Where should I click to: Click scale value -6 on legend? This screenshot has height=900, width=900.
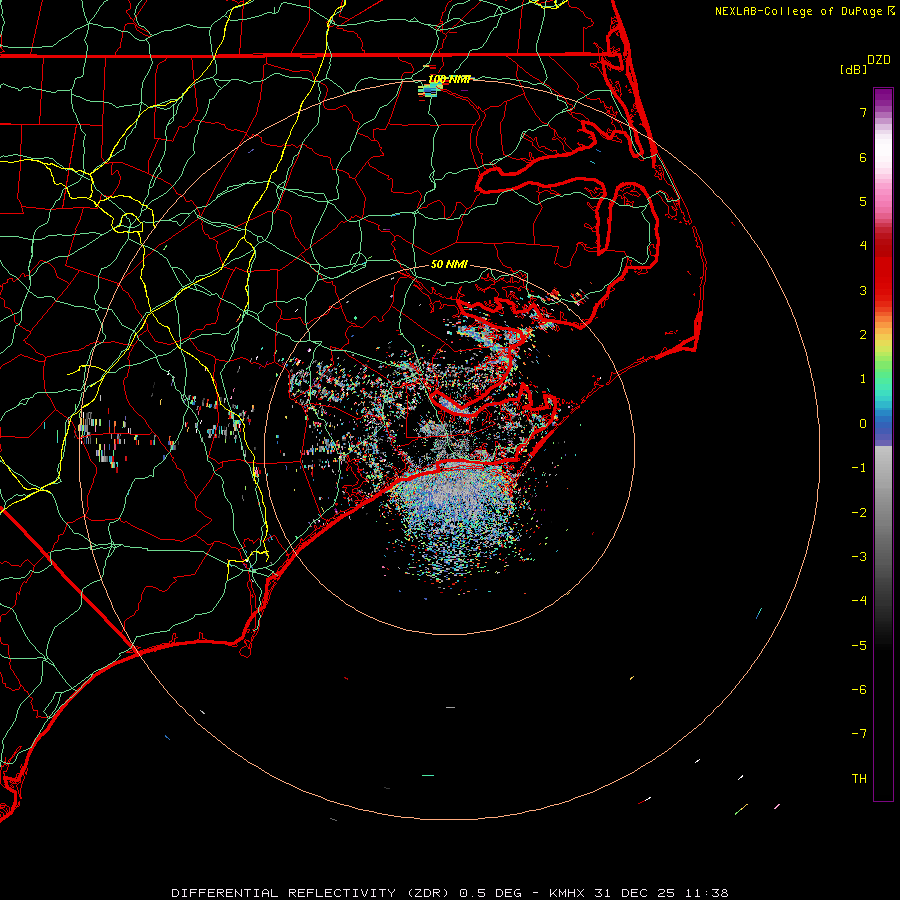(x=859, y=690)
